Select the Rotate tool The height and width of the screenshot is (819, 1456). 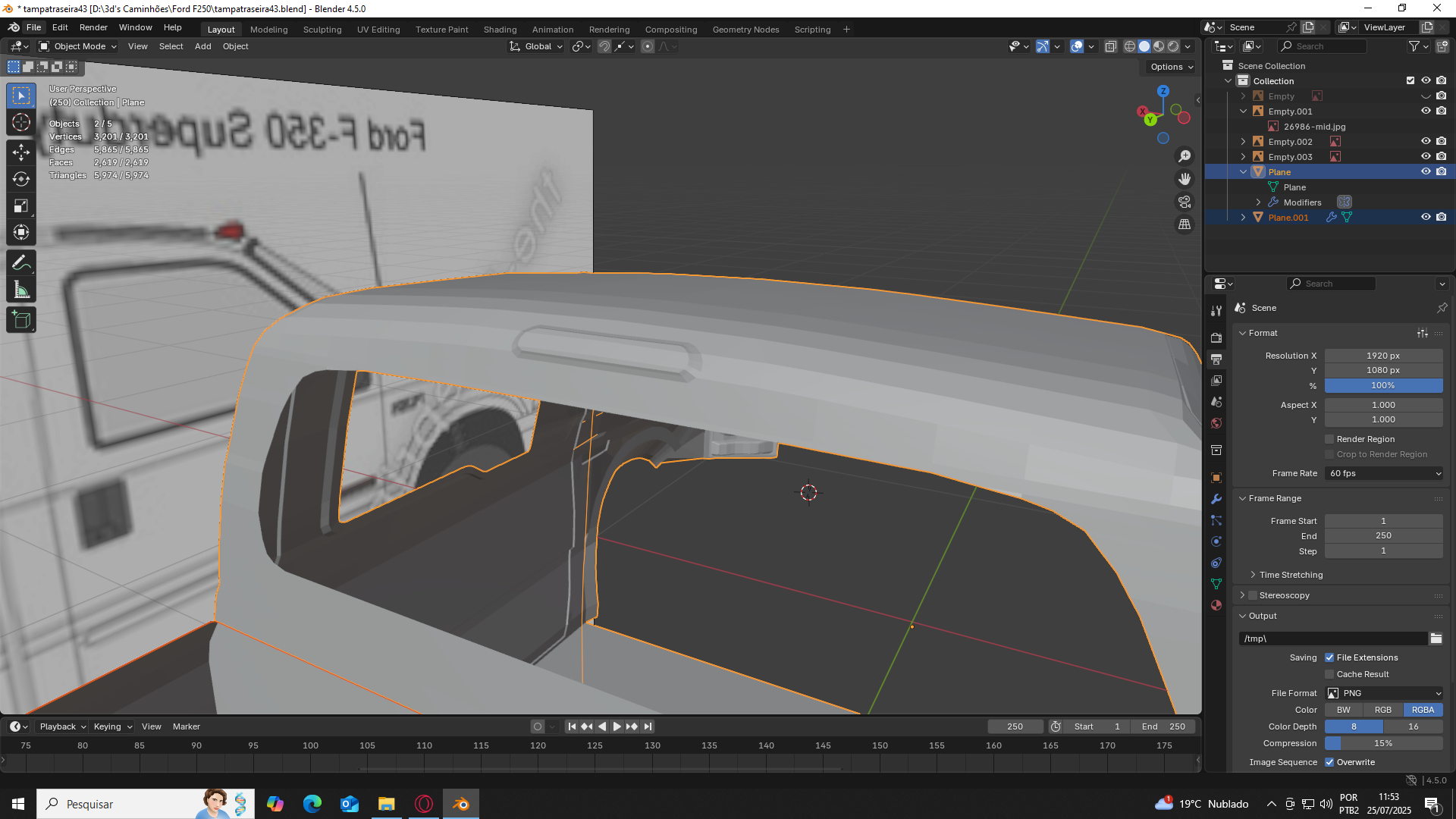[x=21, y=179]
